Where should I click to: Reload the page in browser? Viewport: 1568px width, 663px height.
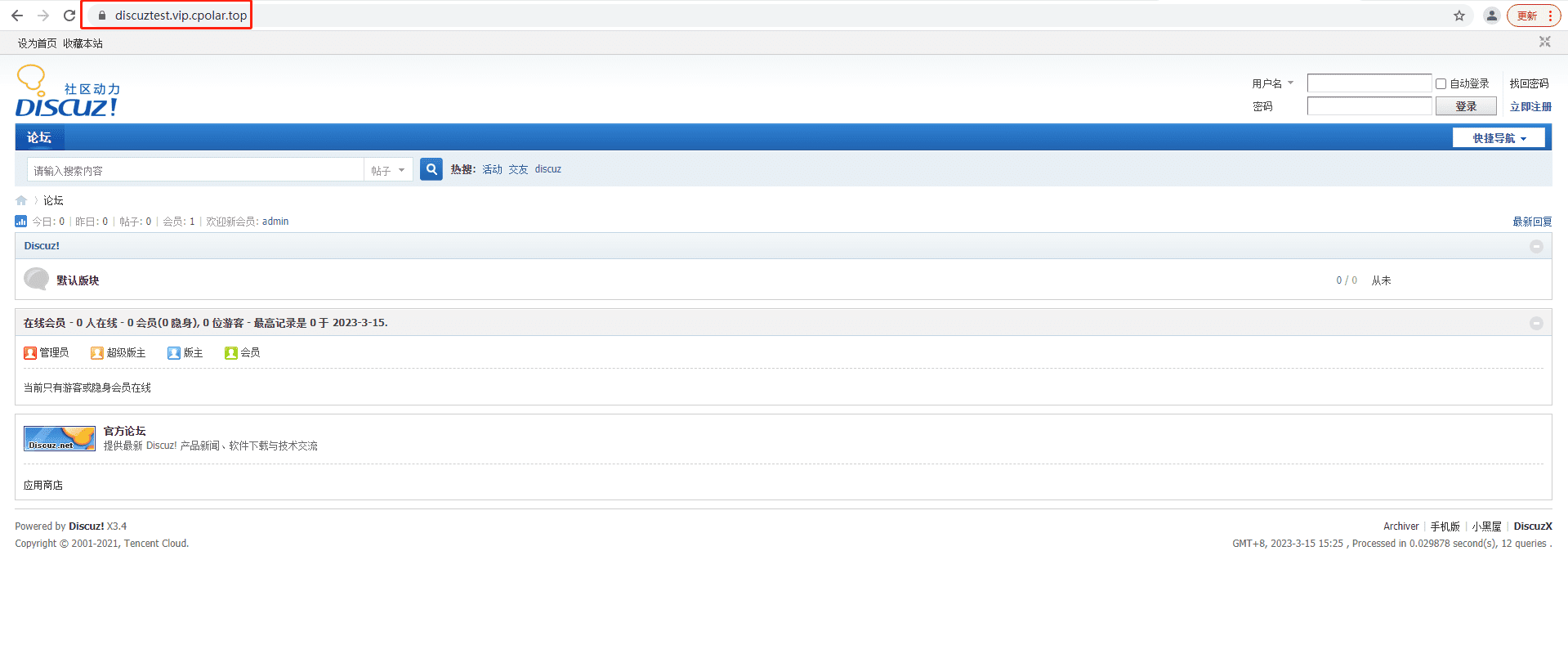(x=69, y=16)
